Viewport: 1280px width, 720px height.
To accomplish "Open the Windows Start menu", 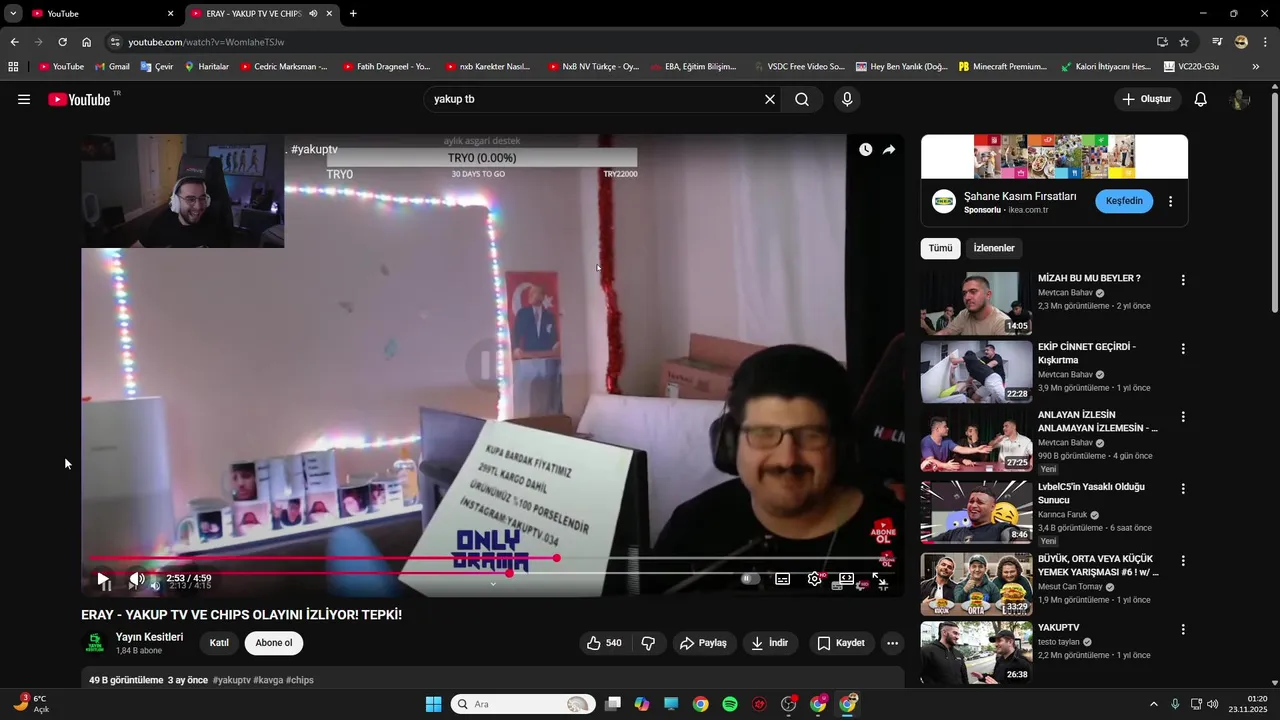I will click(x=433, y=704).
